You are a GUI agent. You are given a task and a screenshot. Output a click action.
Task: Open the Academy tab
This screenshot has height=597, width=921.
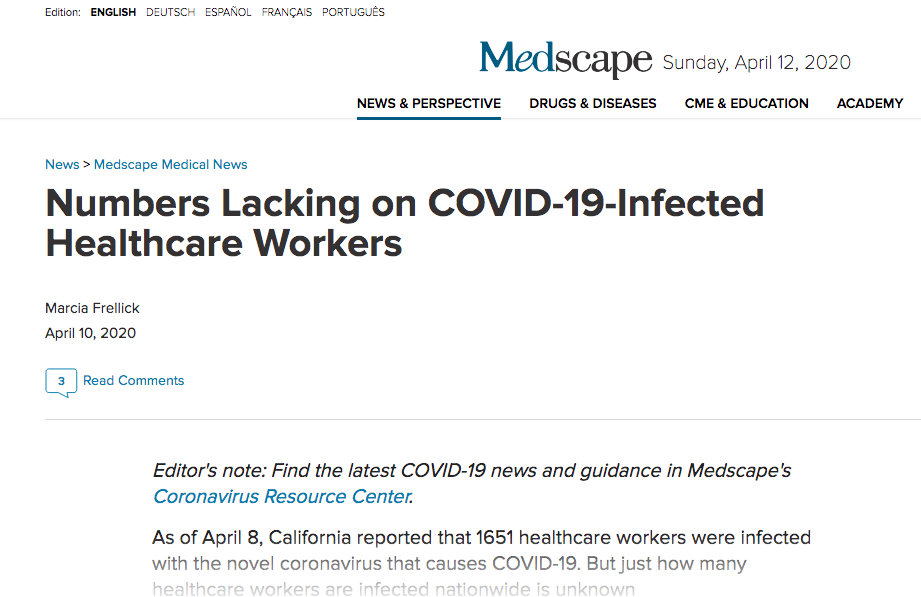[x=869, y=103]
